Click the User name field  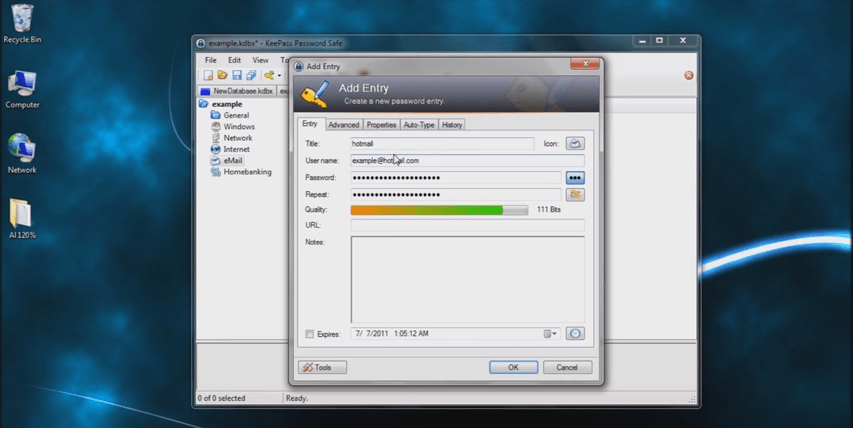[x=467, y=160]
